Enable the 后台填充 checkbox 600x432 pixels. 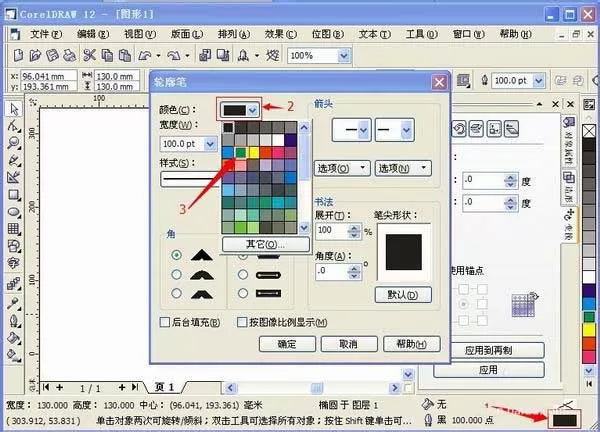coord(165,322)
